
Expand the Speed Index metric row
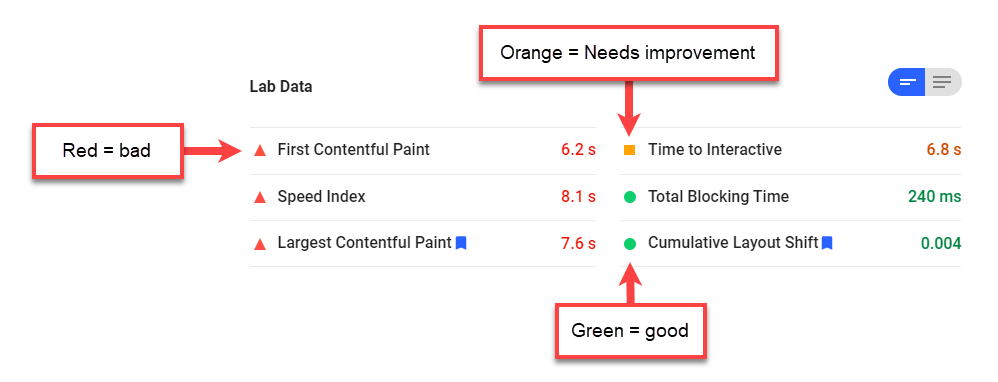[423, 197]
